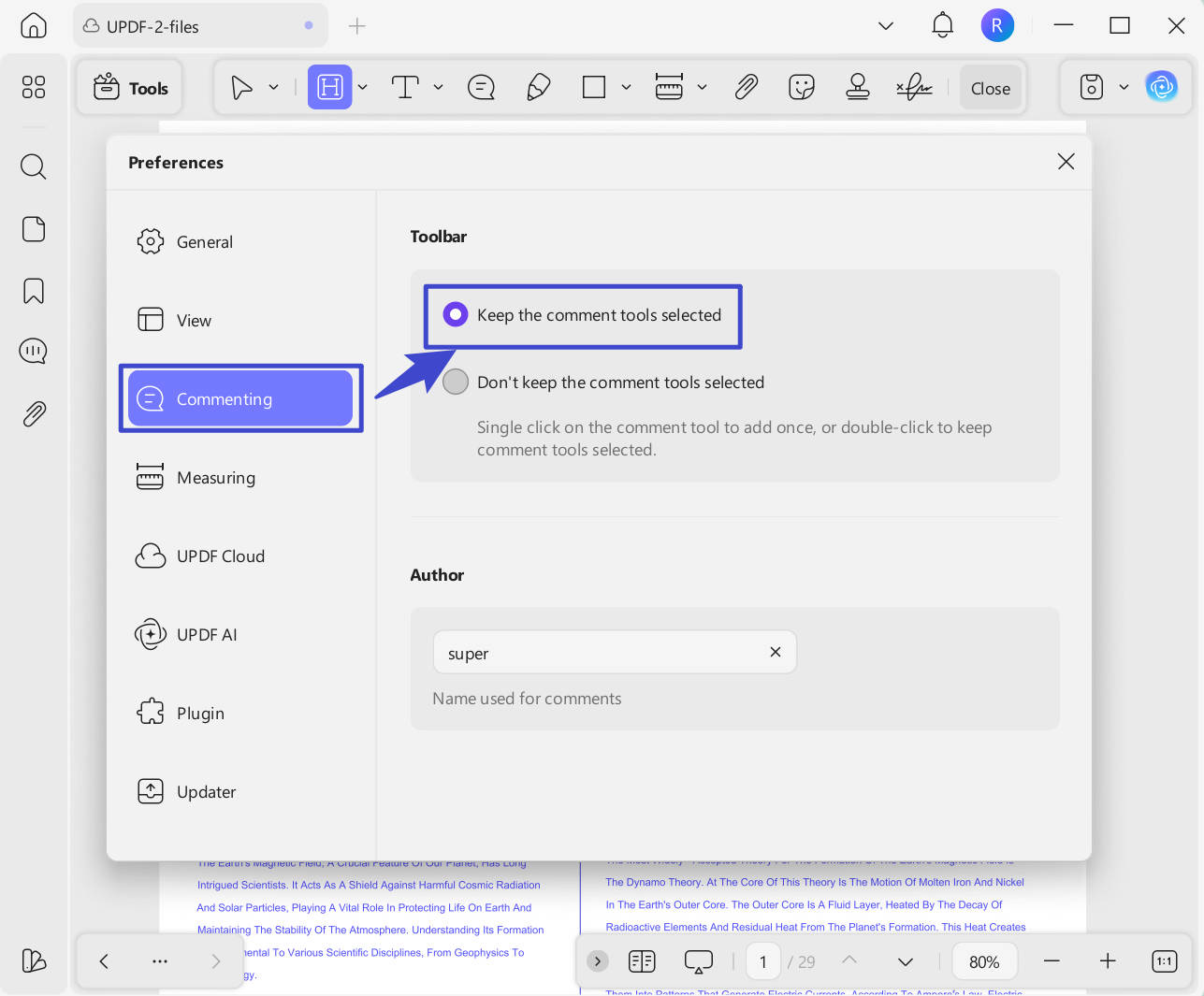Open the bookmarks panel icon
Screen dimensions: 1204x996
[34, 291]
